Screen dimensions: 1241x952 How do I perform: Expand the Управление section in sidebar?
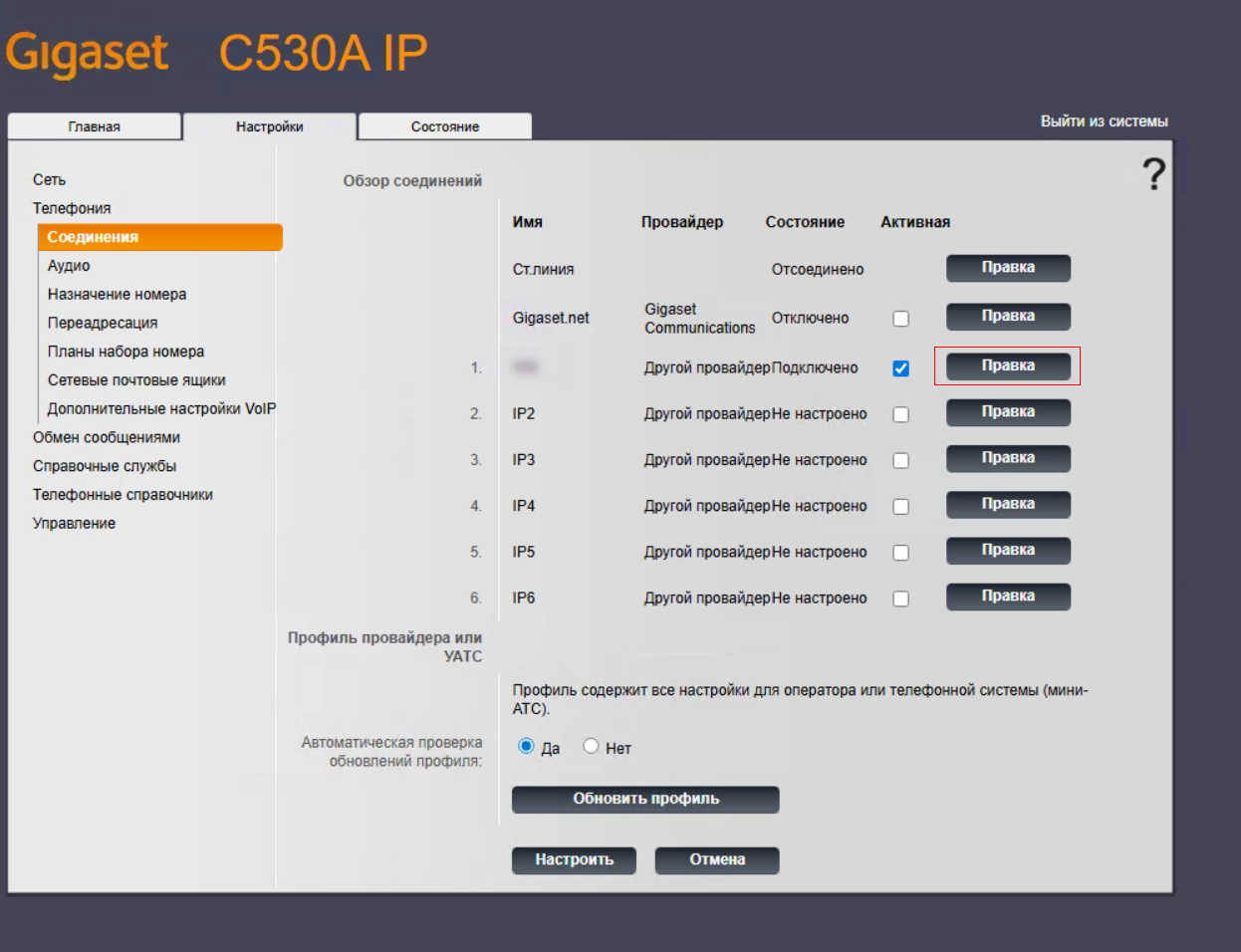(74, 524)
